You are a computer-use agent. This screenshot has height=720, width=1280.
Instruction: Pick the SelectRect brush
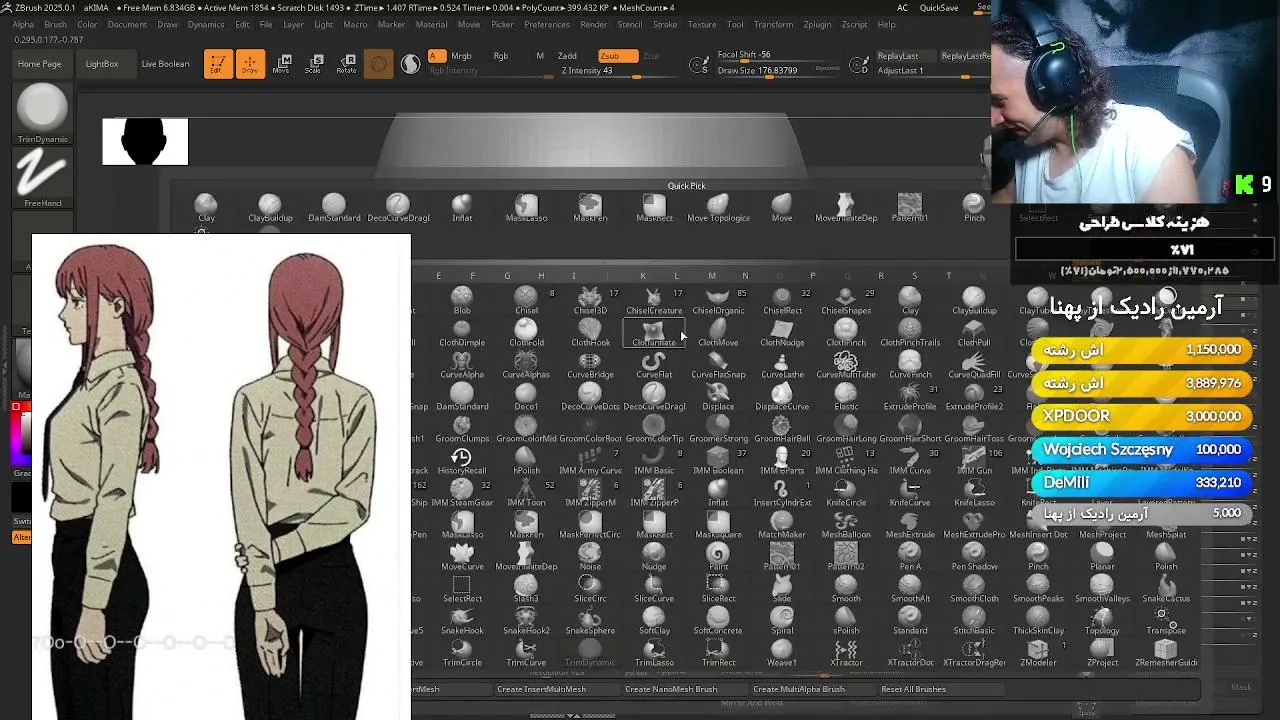coord(462,589)
